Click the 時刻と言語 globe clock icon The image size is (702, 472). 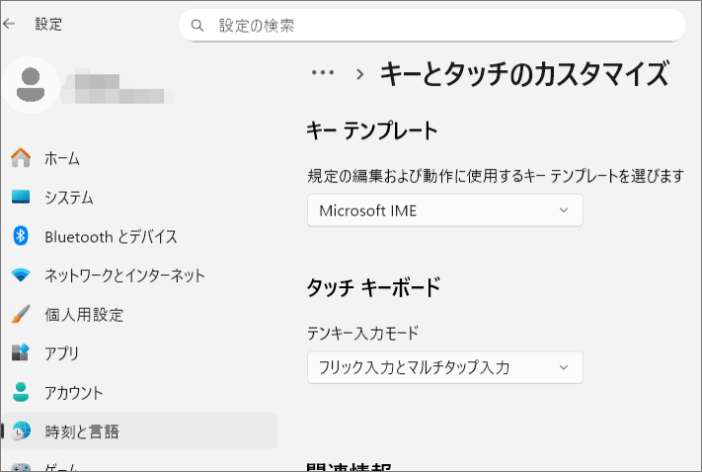[x=21, y=431]
